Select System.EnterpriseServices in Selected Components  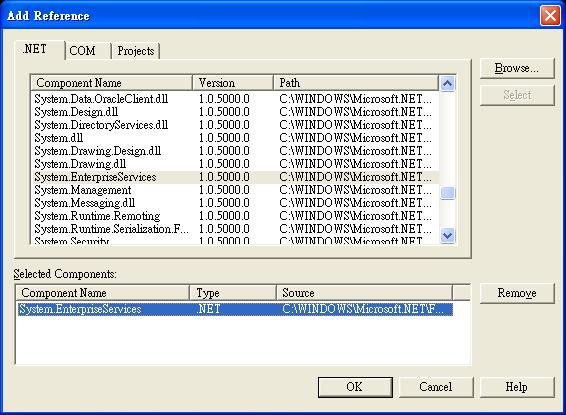(x=235, y=309)
